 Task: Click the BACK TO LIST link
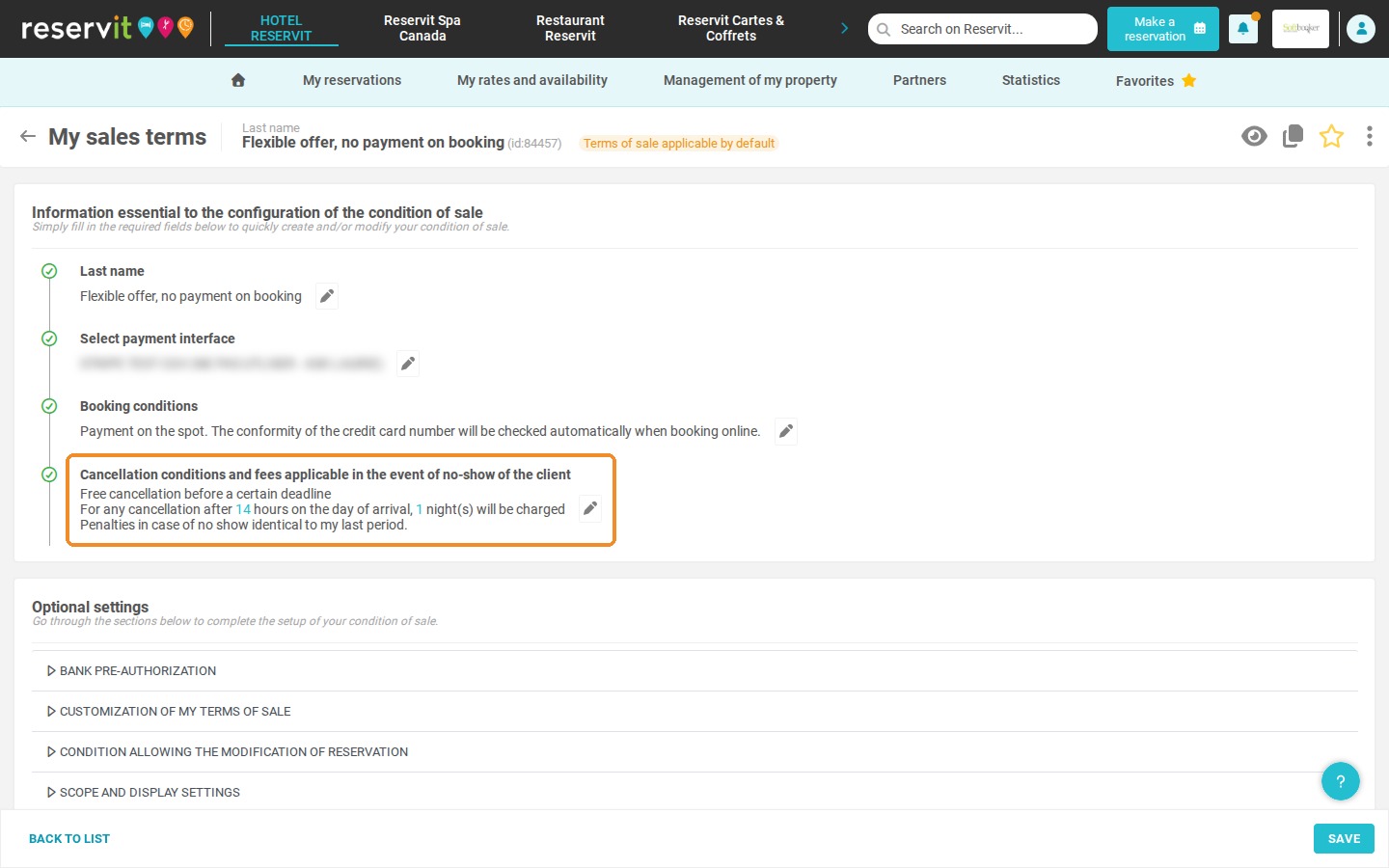pos(69,838)
